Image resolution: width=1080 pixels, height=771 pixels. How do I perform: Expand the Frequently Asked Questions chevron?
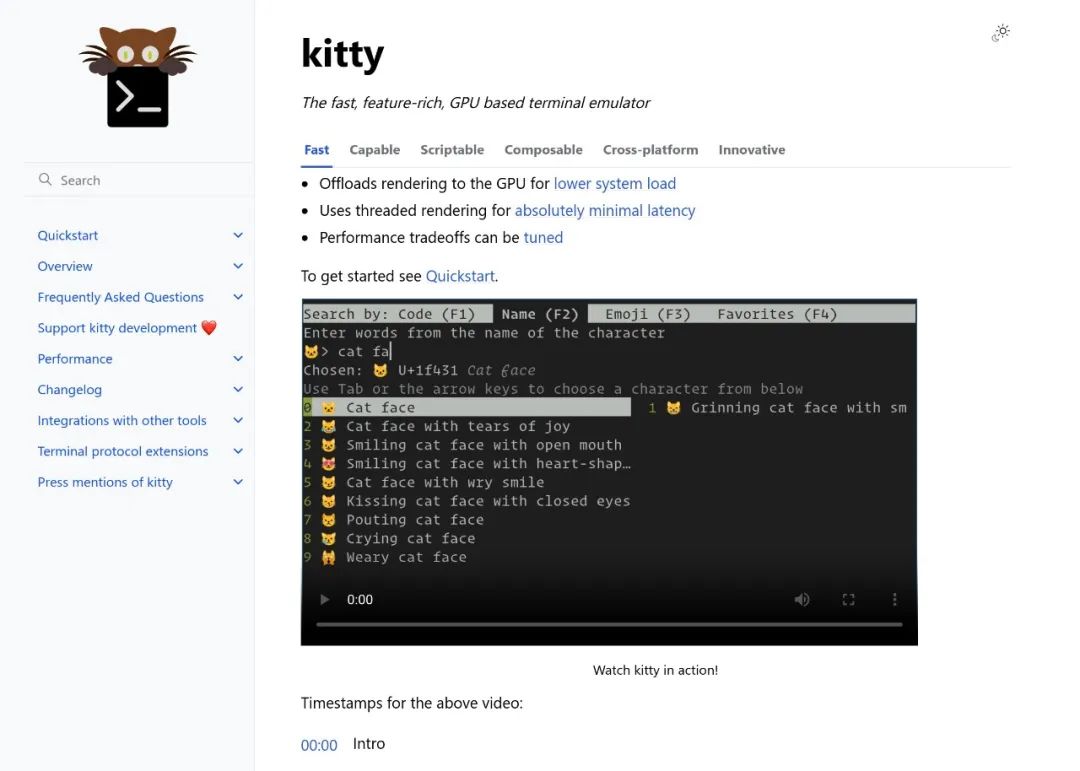(238, 297)
